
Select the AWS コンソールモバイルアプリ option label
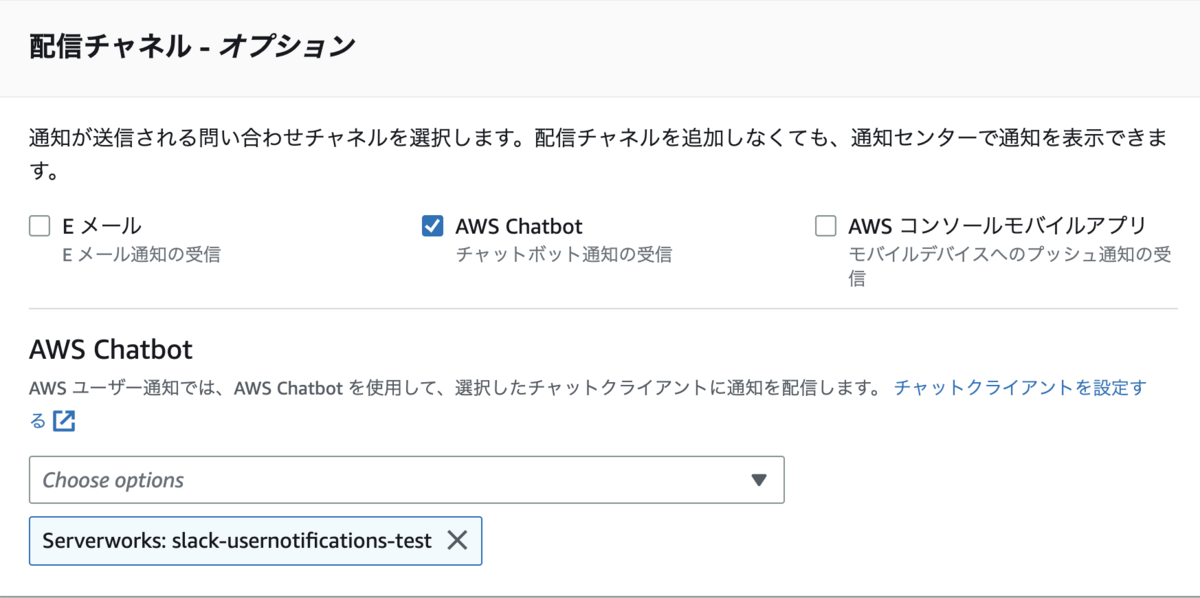point(996,226)
